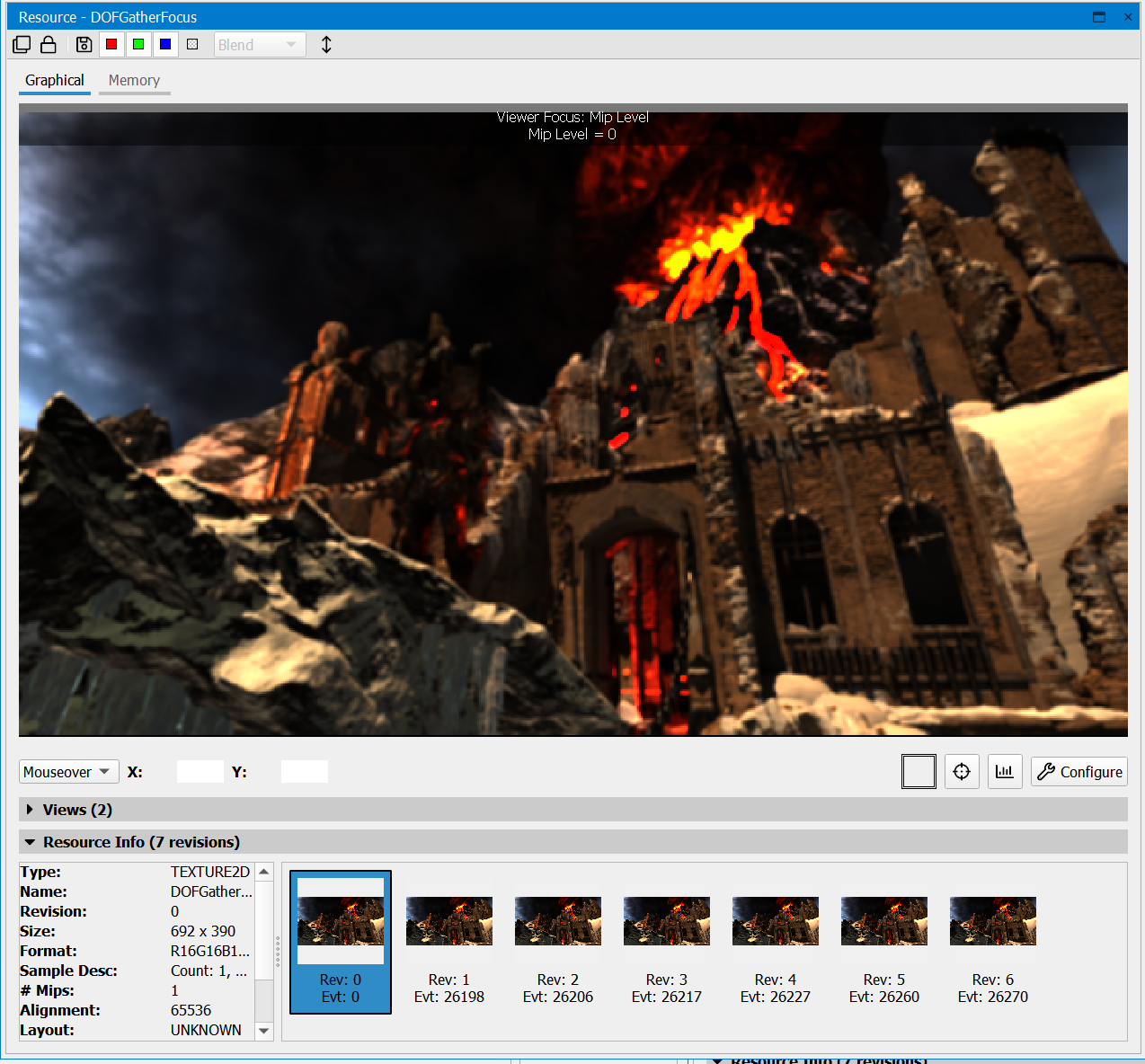The height and width of the screenshot is (1064, 1145).
Task: Click the Configure button
Action: click(1078, 771)
